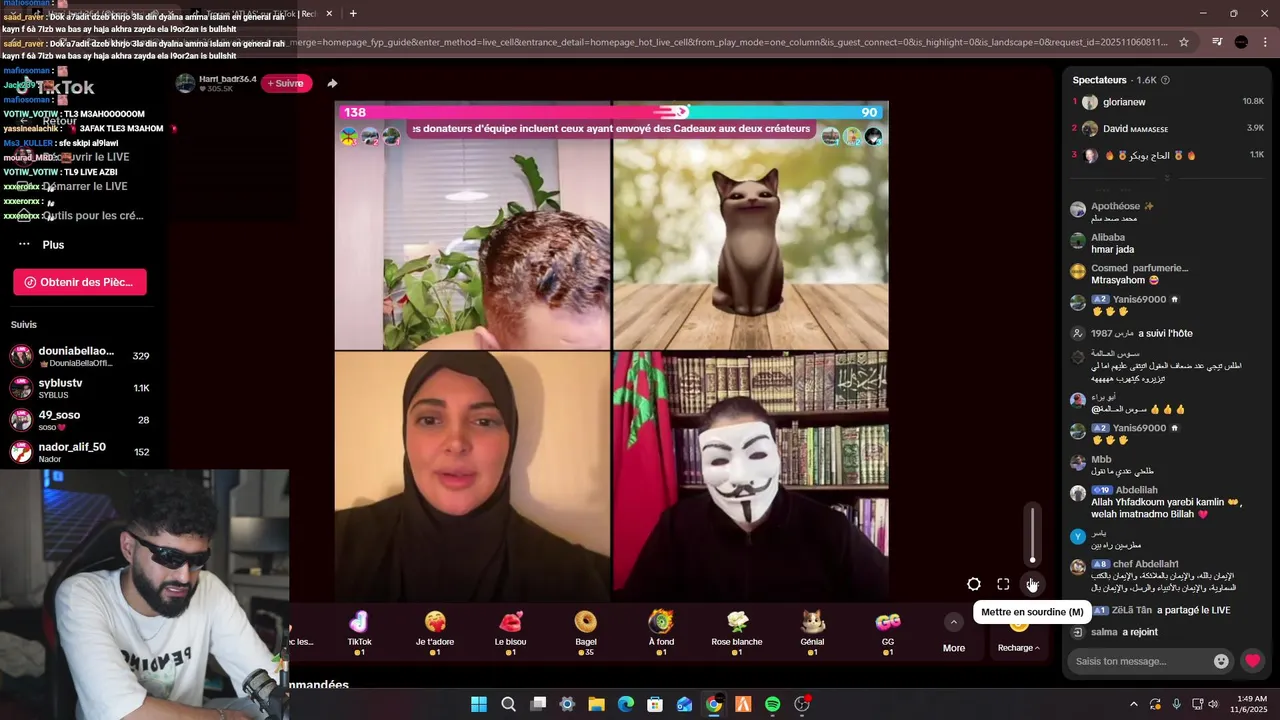Switch to Chrome in the taskbar
The height and width of the screenshot is (720, 1280).
(x=713, y=704)
